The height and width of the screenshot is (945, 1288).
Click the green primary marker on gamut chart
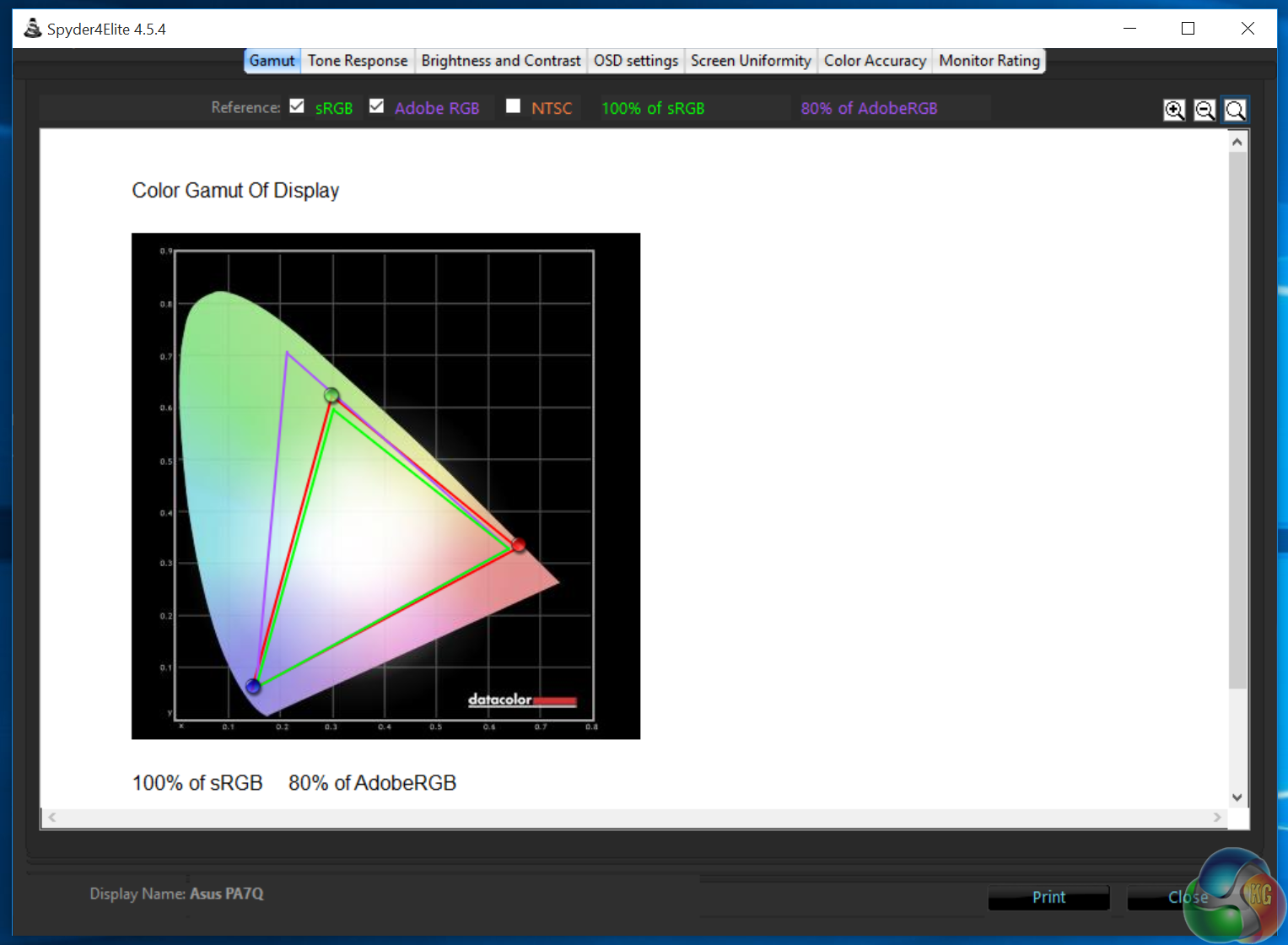coord(331,395)
